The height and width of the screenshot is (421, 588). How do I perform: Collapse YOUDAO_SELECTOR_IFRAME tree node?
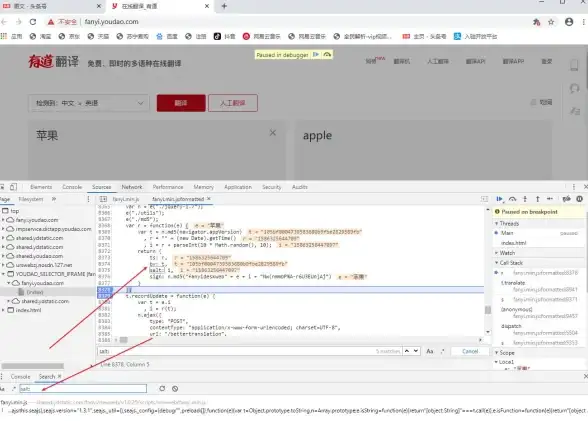click(4, 274)
